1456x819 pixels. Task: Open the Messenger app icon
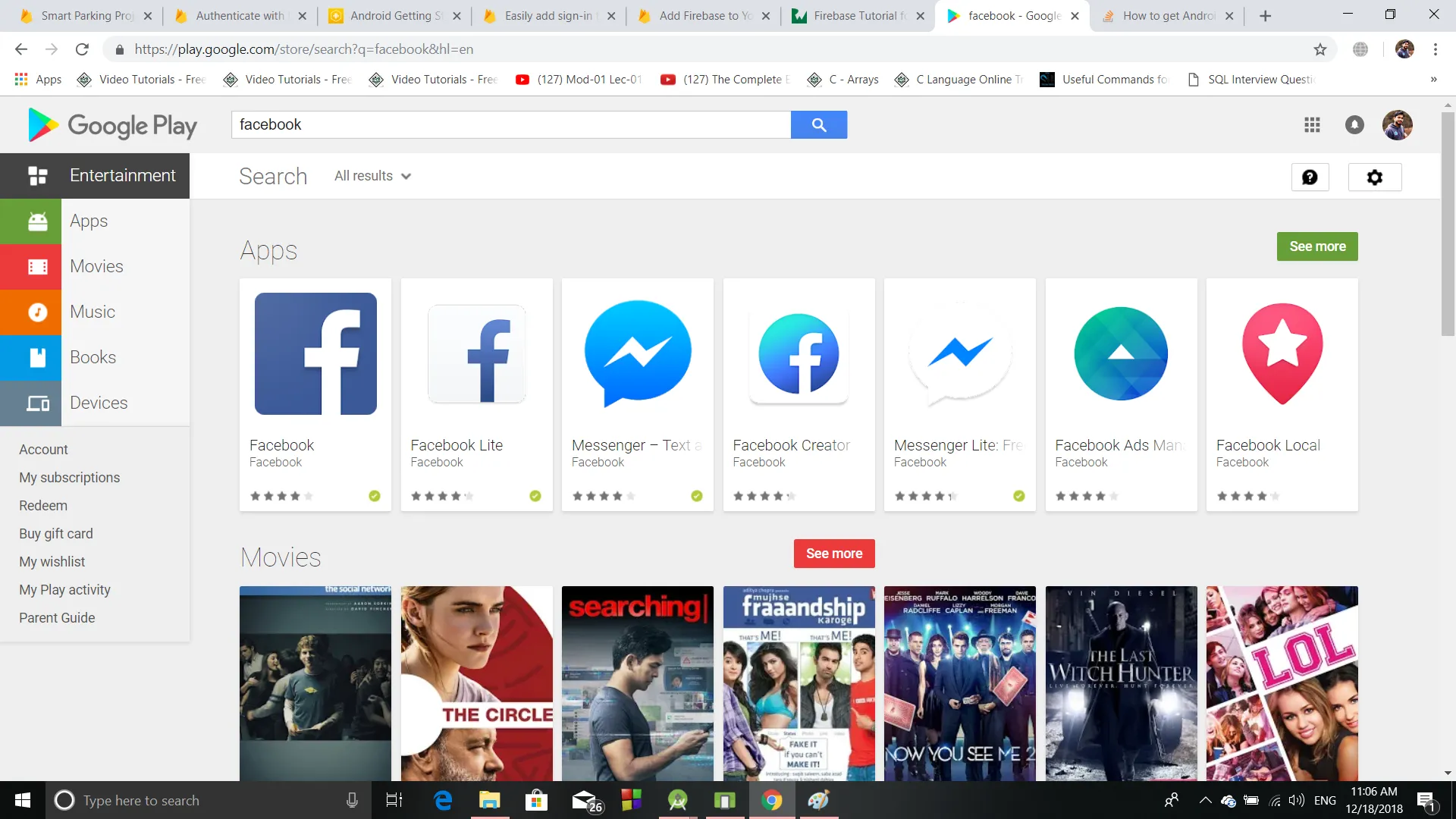(x=637, y=353)
